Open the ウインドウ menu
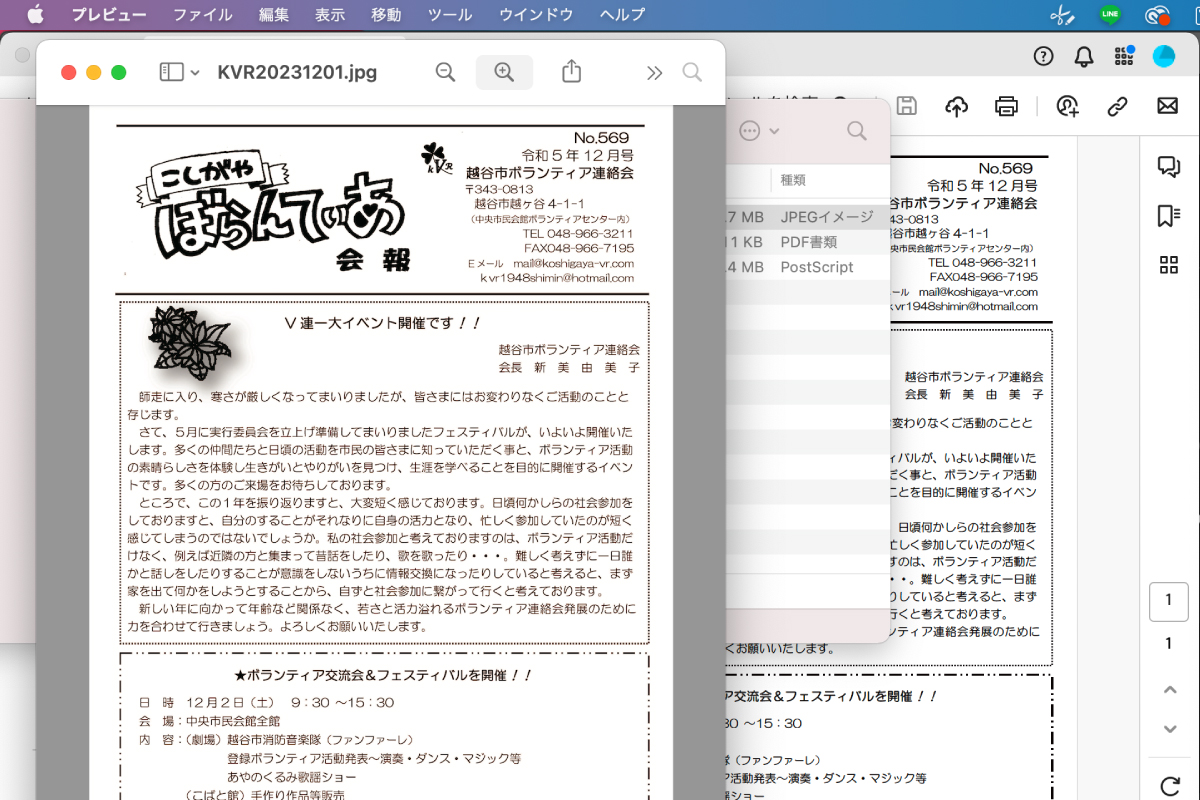This screenshot has width=1200, height=800. (536, 14)
